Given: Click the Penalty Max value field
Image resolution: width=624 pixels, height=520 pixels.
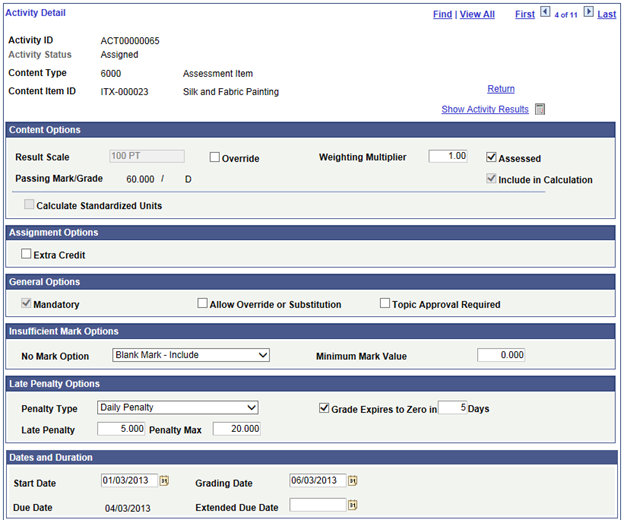Looking at the screenshot, I should pyautogui.click(x=237, y=429).
